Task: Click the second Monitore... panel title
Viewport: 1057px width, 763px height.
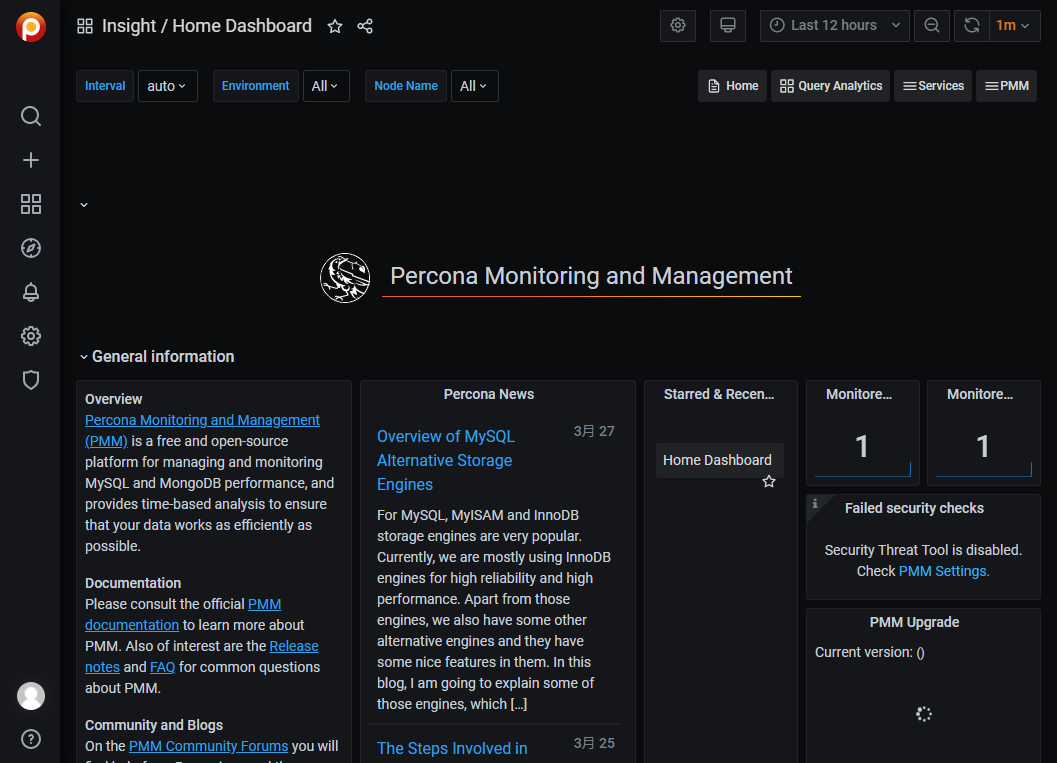Action: click(980, 394)
